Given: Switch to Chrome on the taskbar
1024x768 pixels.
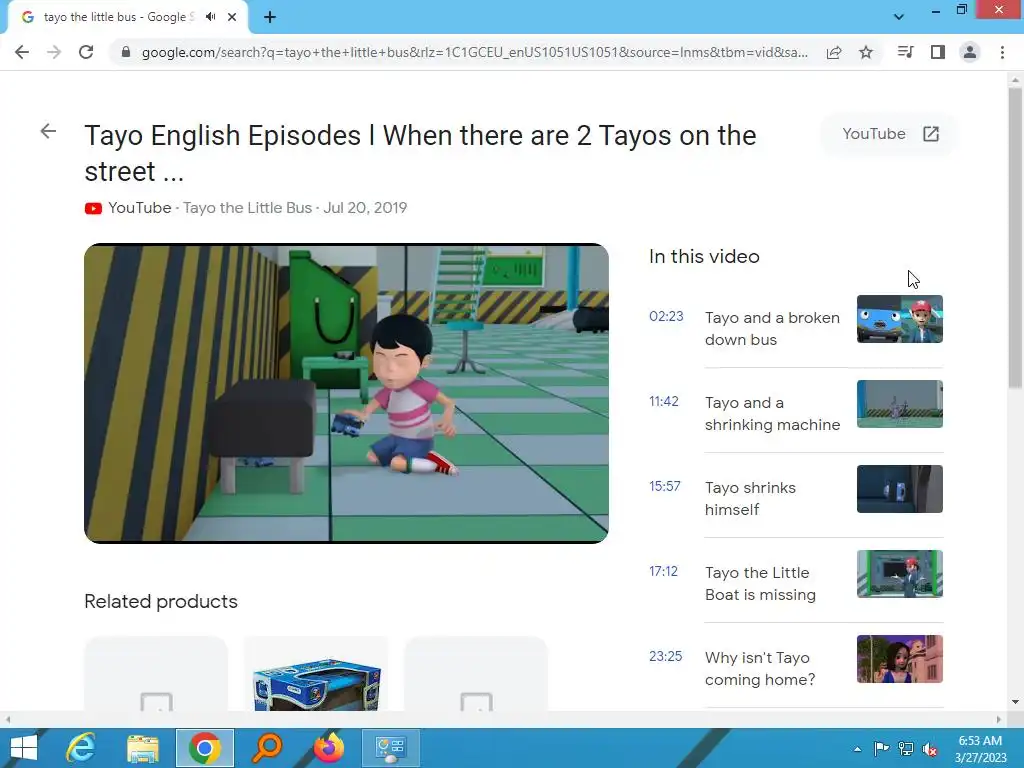Looking at the screenshot, I should pyautogui.click(x=205, y=748).
